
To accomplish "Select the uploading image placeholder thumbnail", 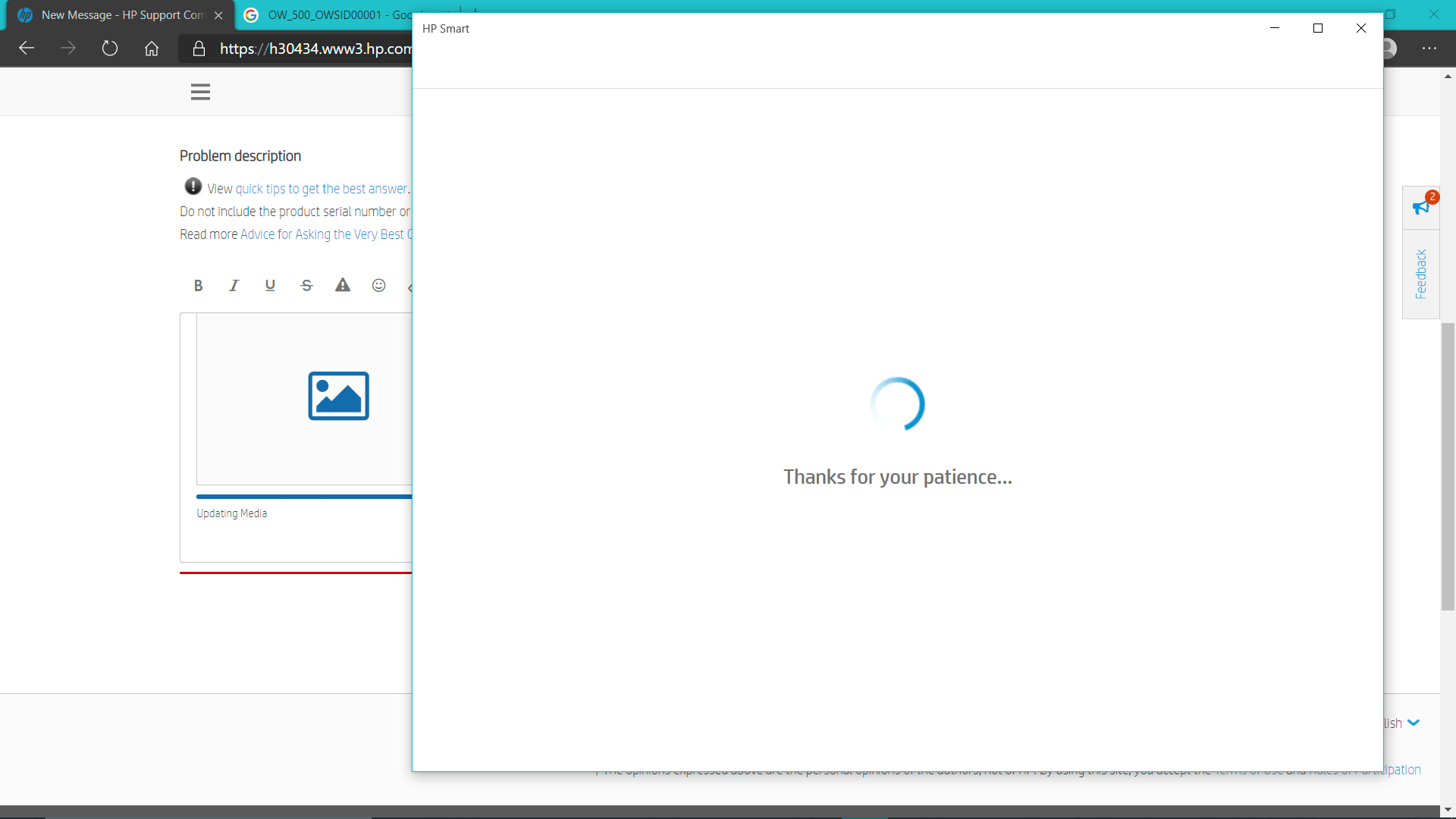I will (338, 395).
